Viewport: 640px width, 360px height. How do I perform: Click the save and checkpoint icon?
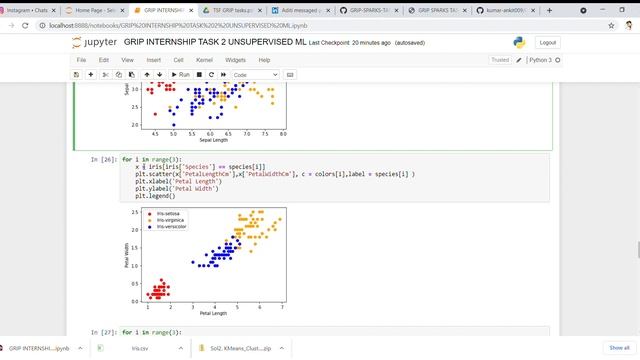(76, 75)
